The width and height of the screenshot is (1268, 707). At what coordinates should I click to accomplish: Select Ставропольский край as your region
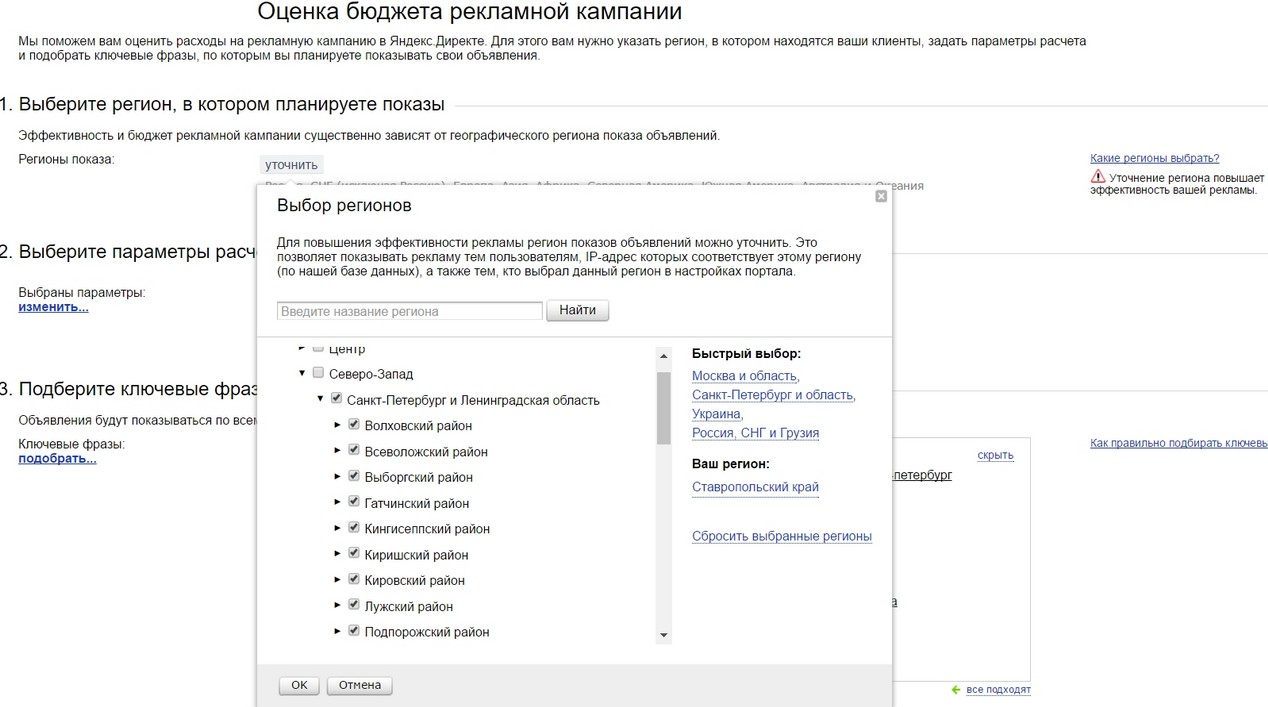point(755,487)
